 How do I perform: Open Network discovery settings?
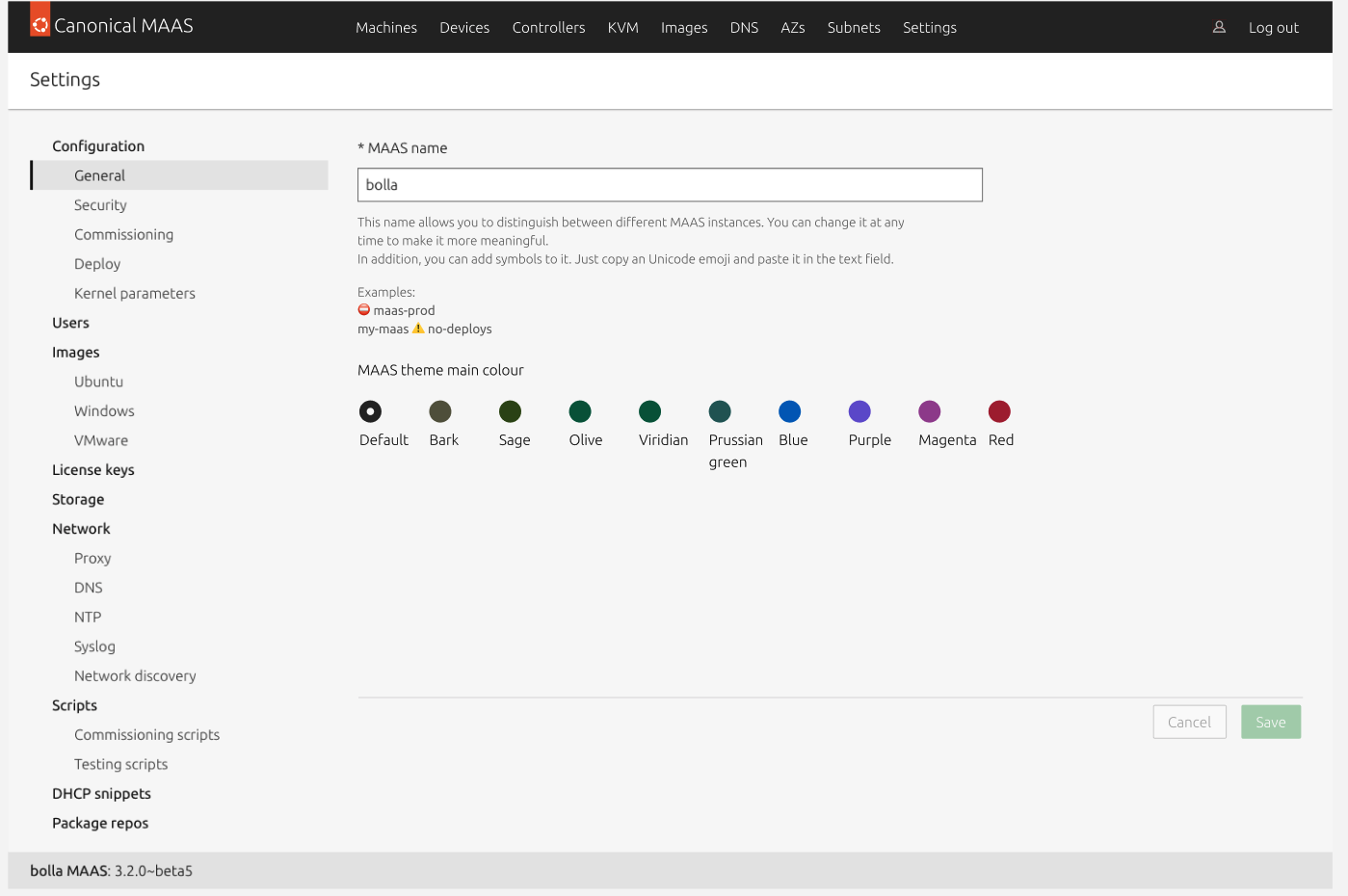click(x=135, y=676)
